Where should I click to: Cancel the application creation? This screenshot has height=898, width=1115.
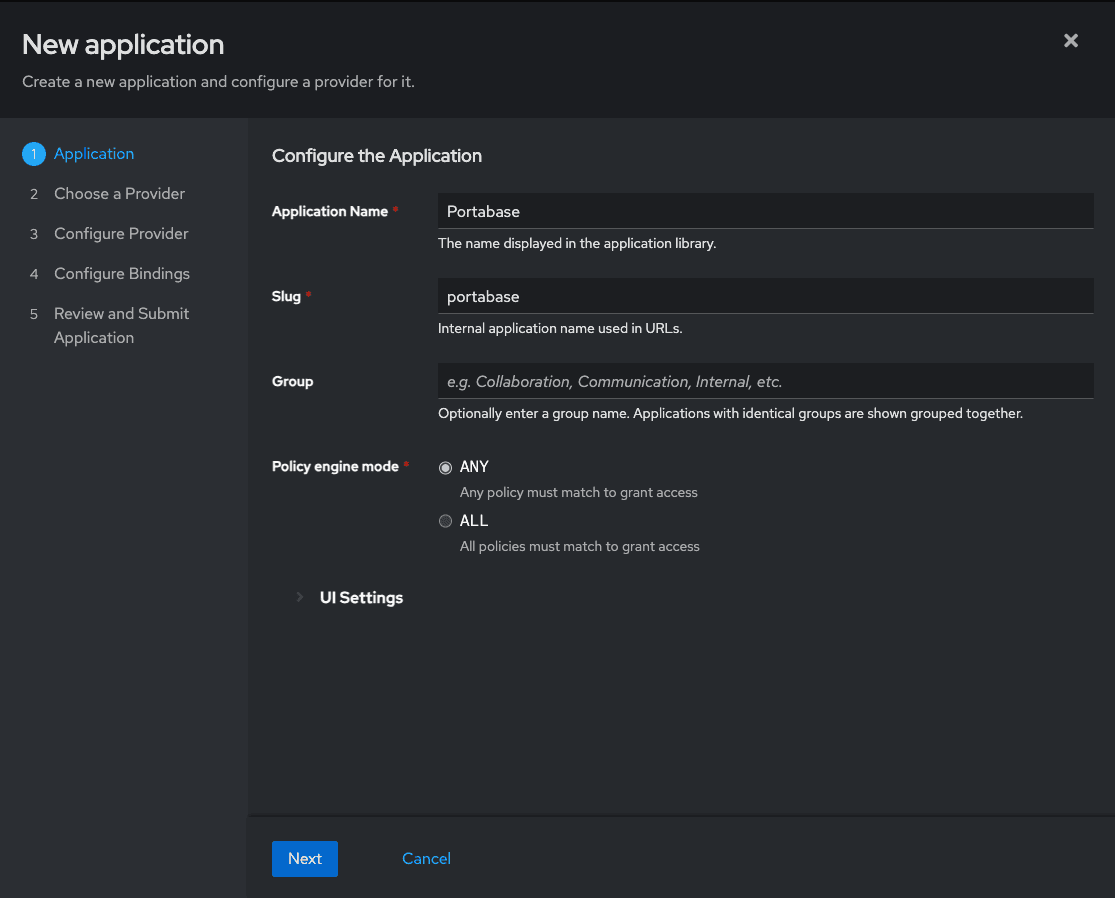[425, 858]
